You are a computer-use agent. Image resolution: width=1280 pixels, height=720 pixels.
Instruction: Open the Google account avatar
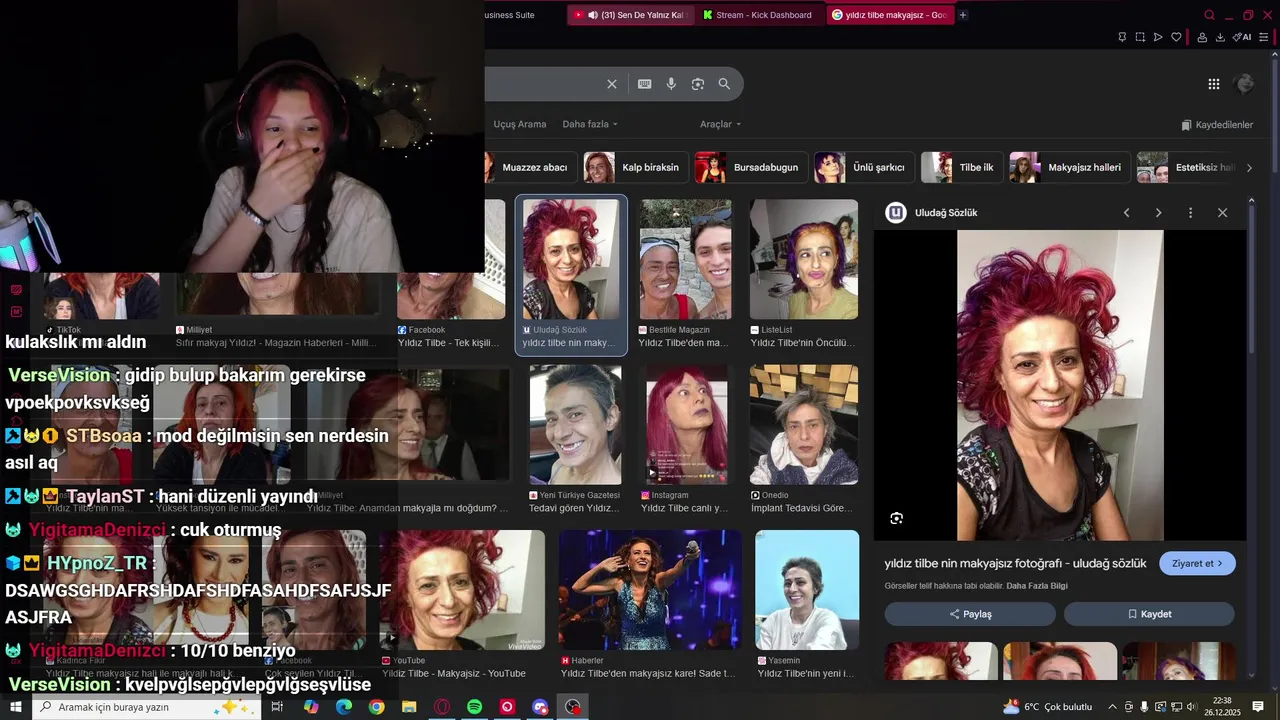[x=1245, y=84]
